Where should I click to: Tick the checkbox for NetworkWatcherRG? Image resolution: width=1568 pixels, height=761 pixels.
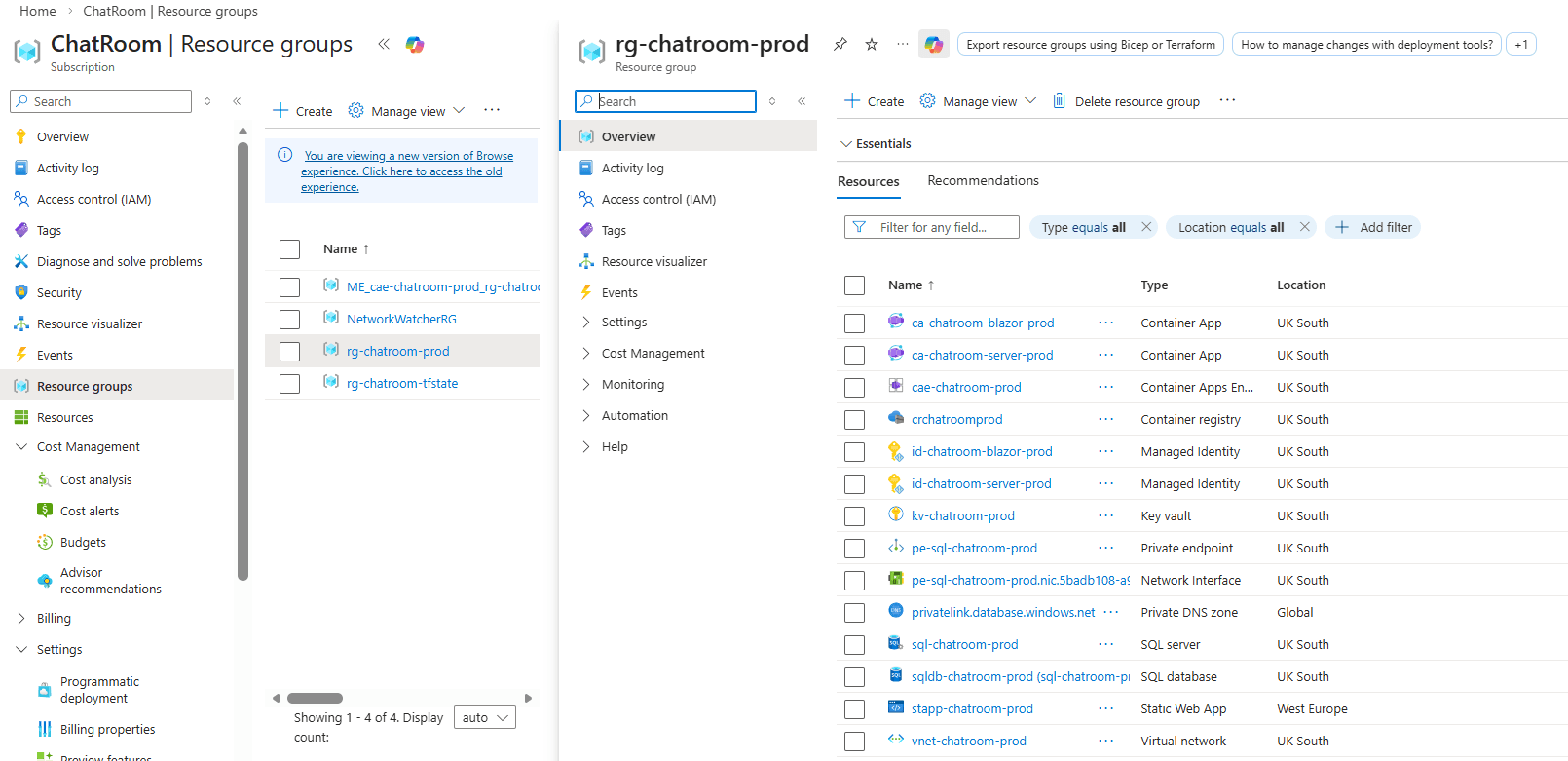[289, 320]
